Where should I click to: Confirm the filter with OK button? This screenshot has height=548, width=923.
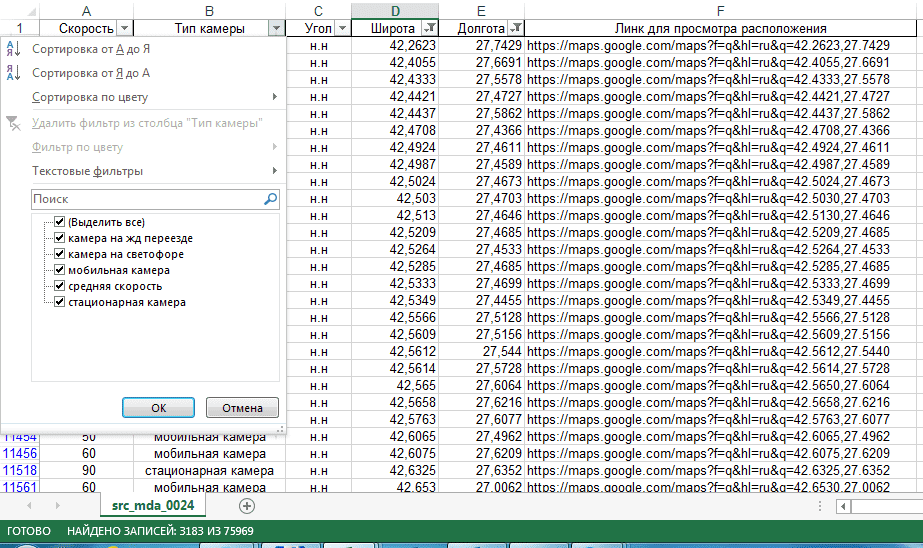click(x=158, y=408)
